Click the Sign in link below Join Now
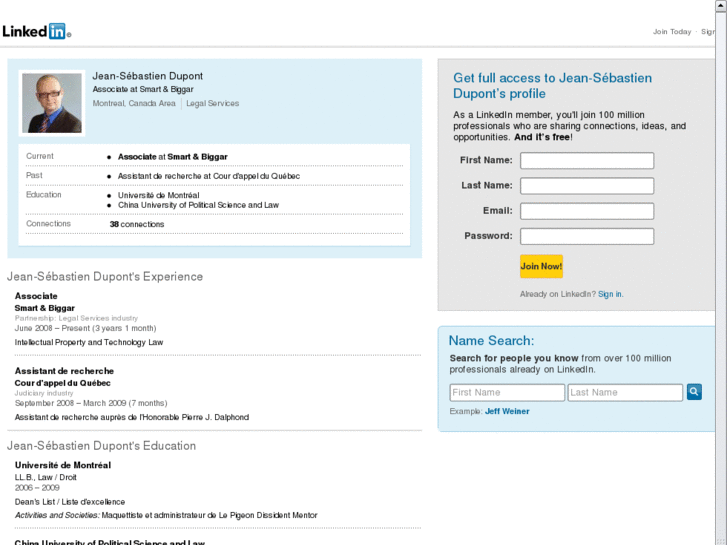This screenshot has height=545, width=727. pos(610,294)
